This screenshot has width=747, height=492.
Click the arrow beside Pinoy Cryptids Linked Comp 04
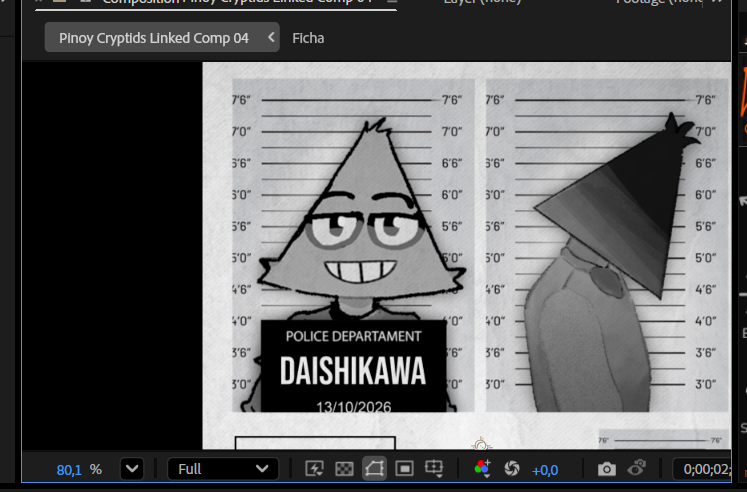tap(272, 37)
